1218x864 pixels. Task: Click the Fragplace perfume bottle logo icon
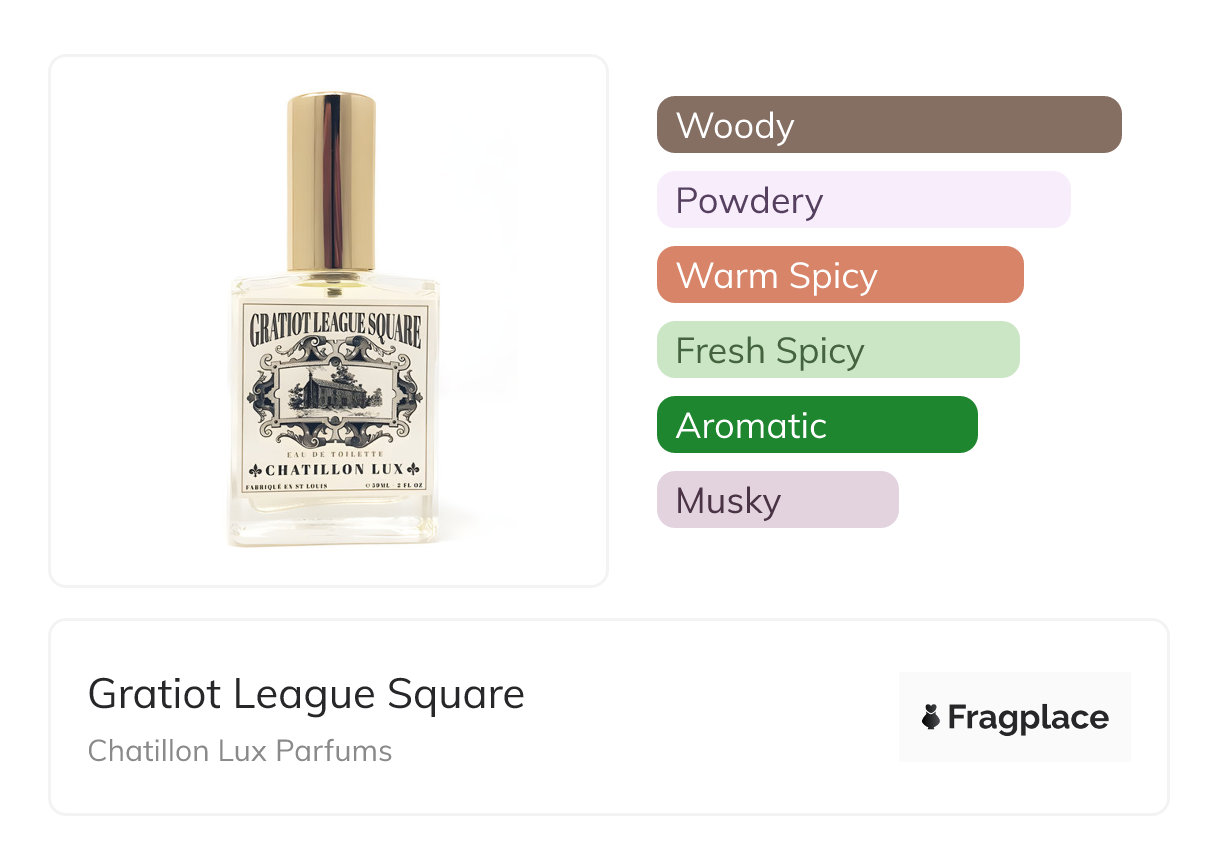pos(931,717)
